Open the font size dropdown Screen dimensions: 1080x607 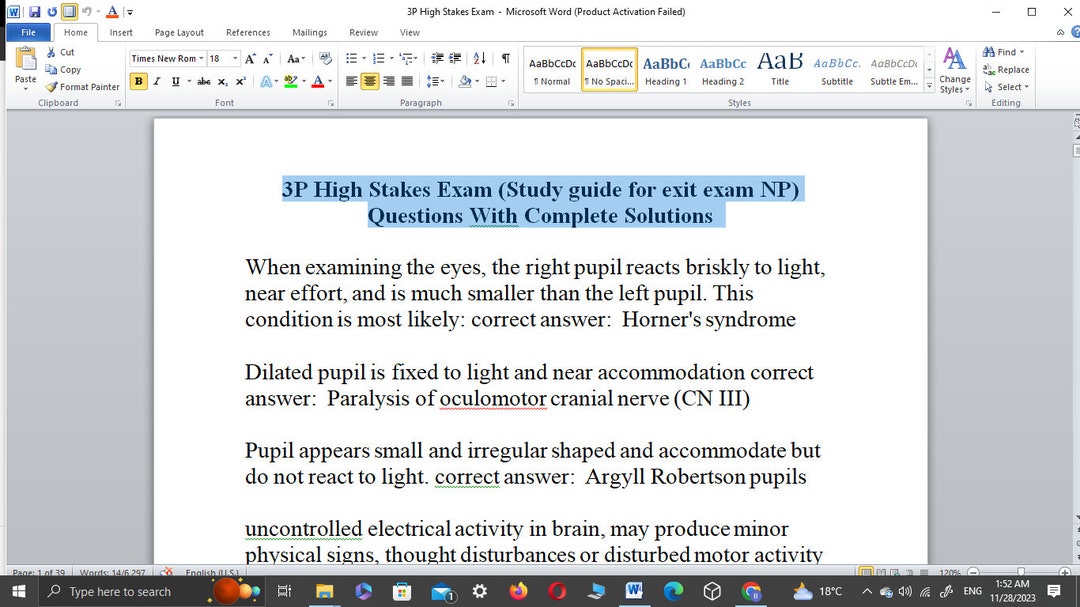click(233, 58)
